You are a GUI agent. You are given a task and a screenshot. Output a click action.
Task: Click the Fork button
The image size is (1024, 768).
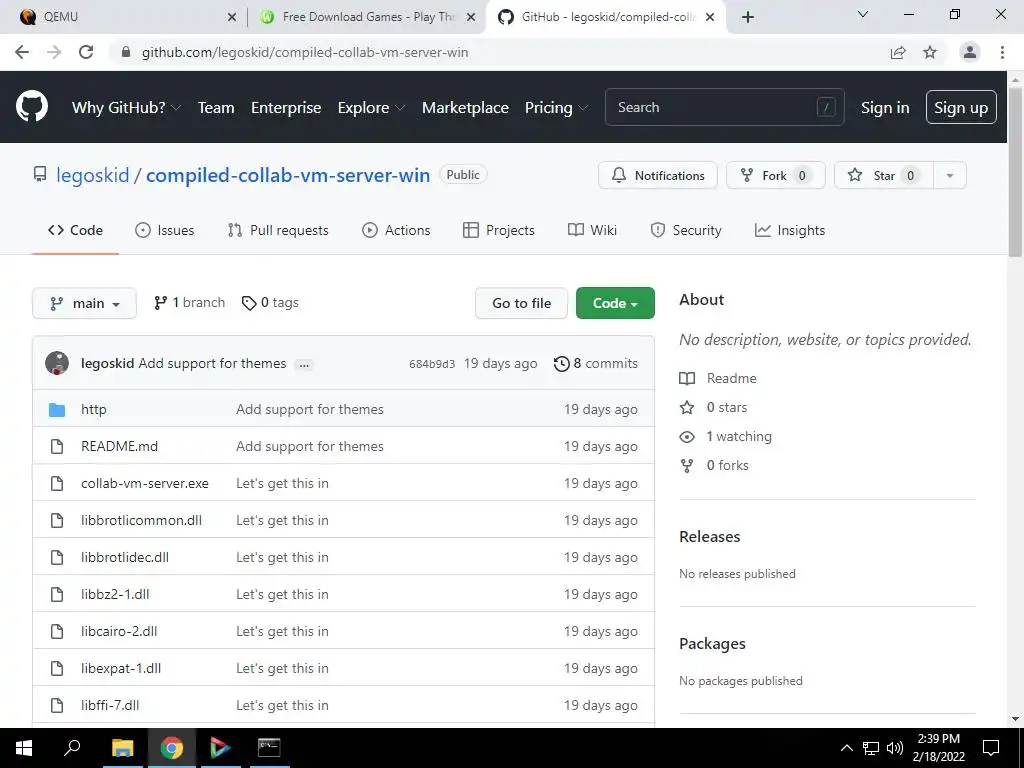pos(776,175)
